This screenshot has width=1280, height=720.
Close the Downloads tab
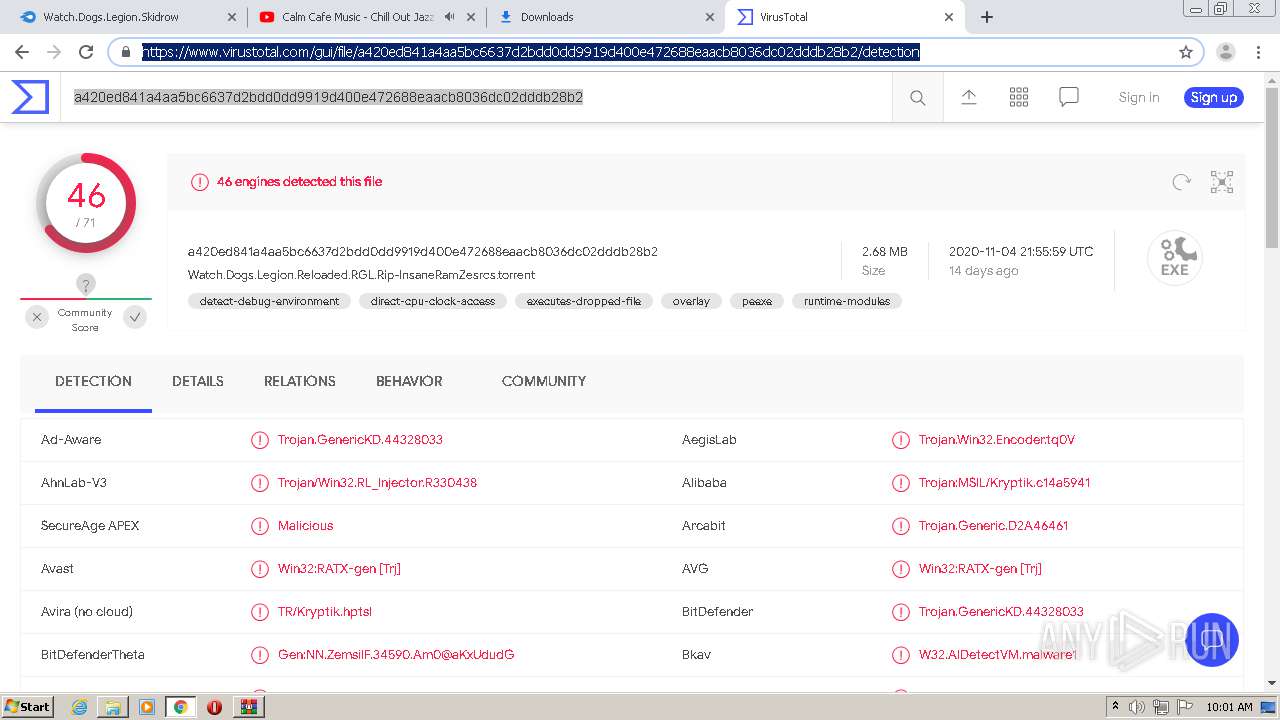(710, 17)
